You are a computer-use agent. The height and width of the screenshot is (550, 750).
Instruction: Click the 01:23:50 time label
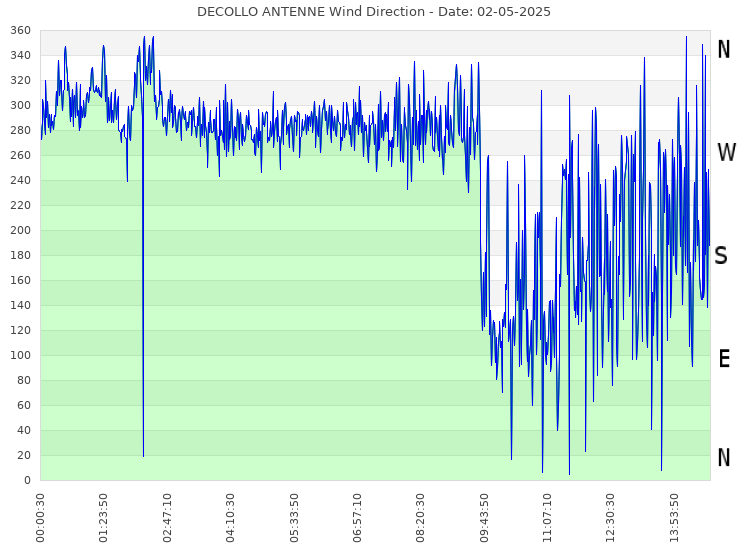[103, 518]
